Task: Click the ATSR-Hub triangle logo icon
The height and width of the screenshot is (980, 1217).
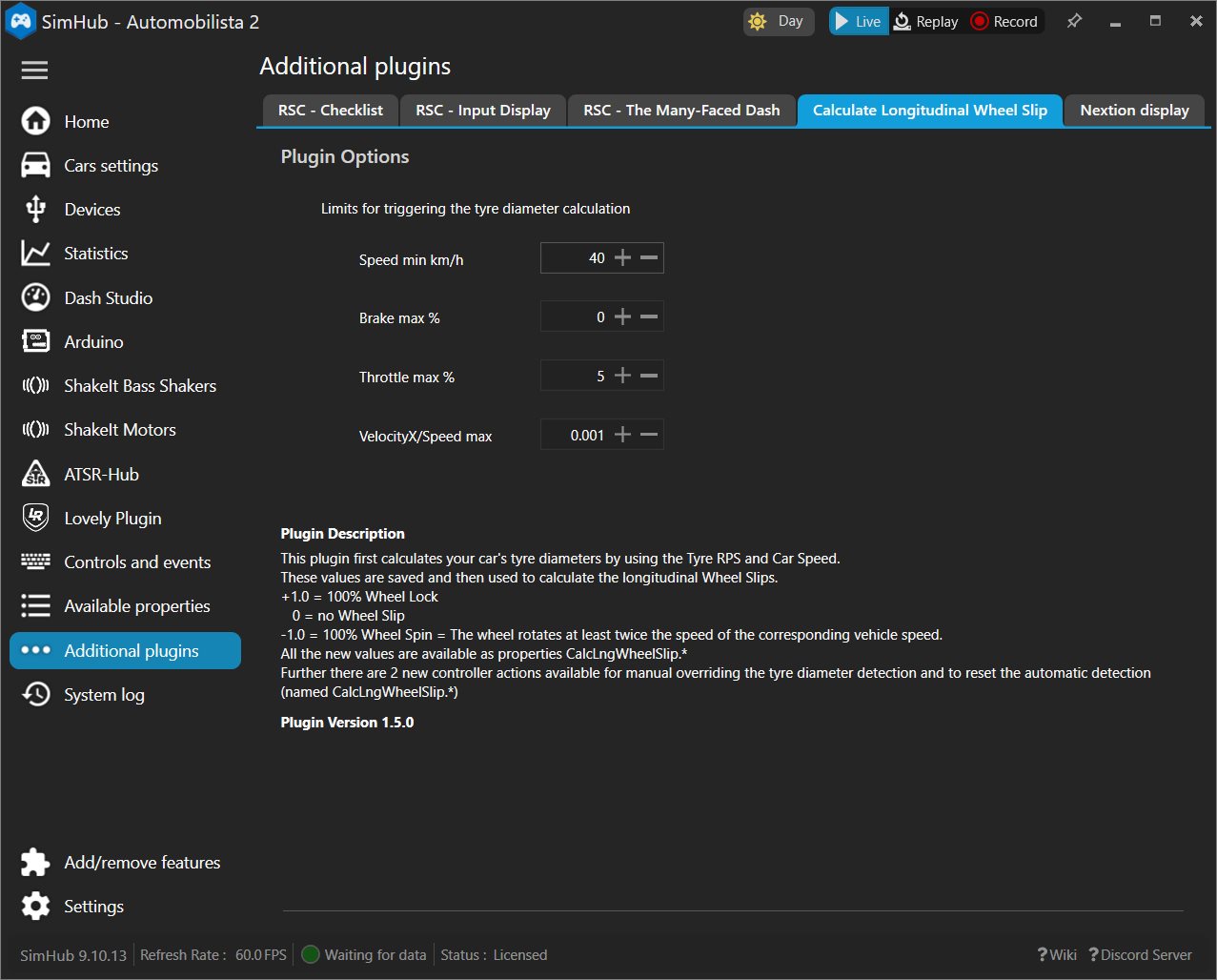Action: (x=35, y=474)
